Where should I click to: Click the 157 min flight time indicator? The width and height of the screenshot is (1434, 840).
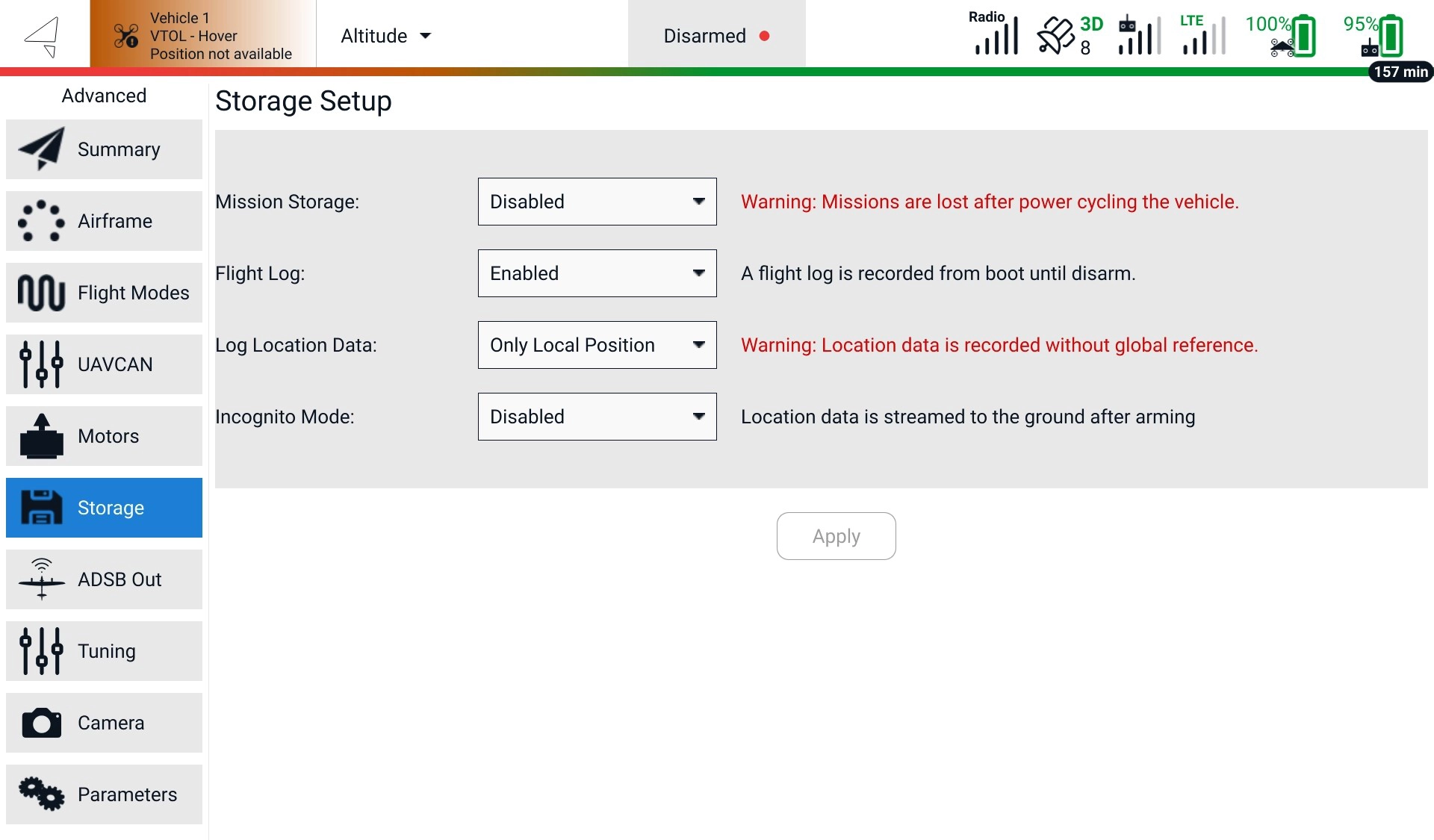pyautogui.click(x=1400, y=72)
